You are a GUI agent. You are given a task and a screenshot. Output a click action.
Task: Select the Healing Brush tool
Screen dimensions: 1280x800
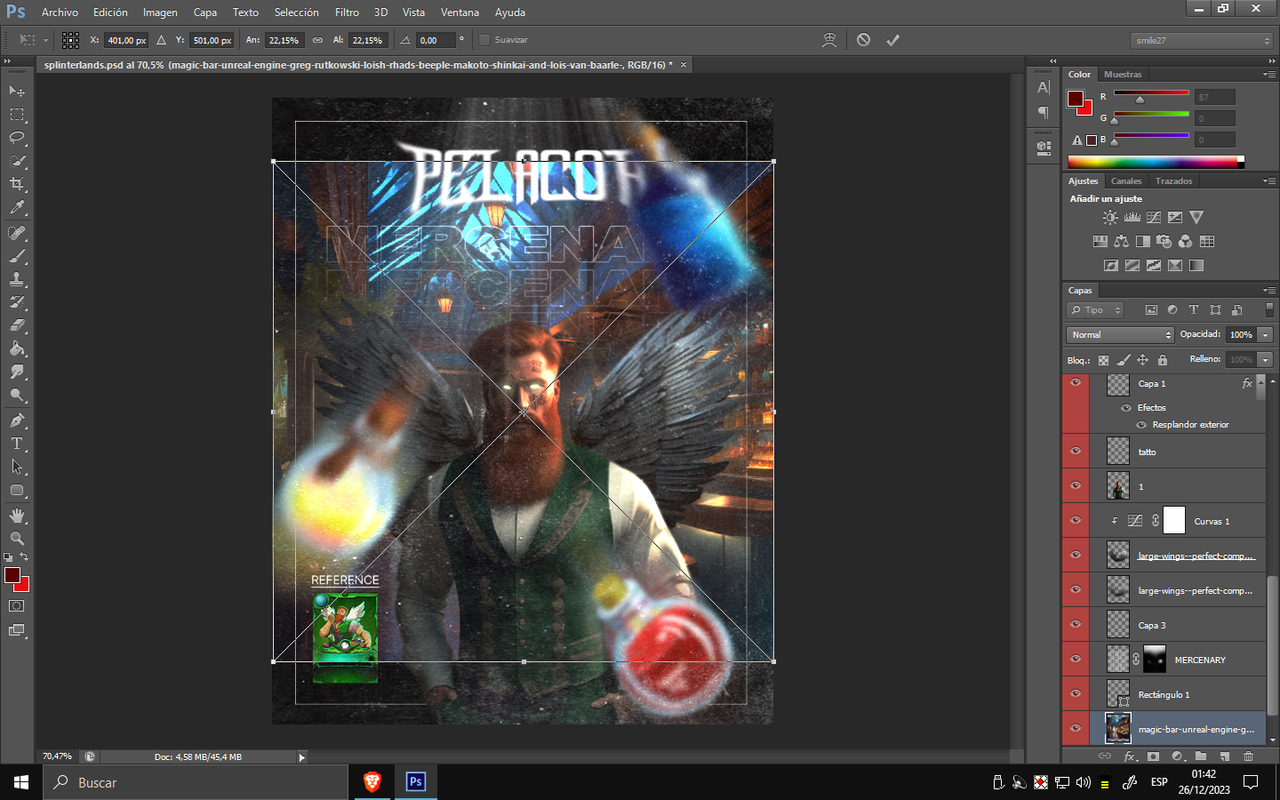17,233
